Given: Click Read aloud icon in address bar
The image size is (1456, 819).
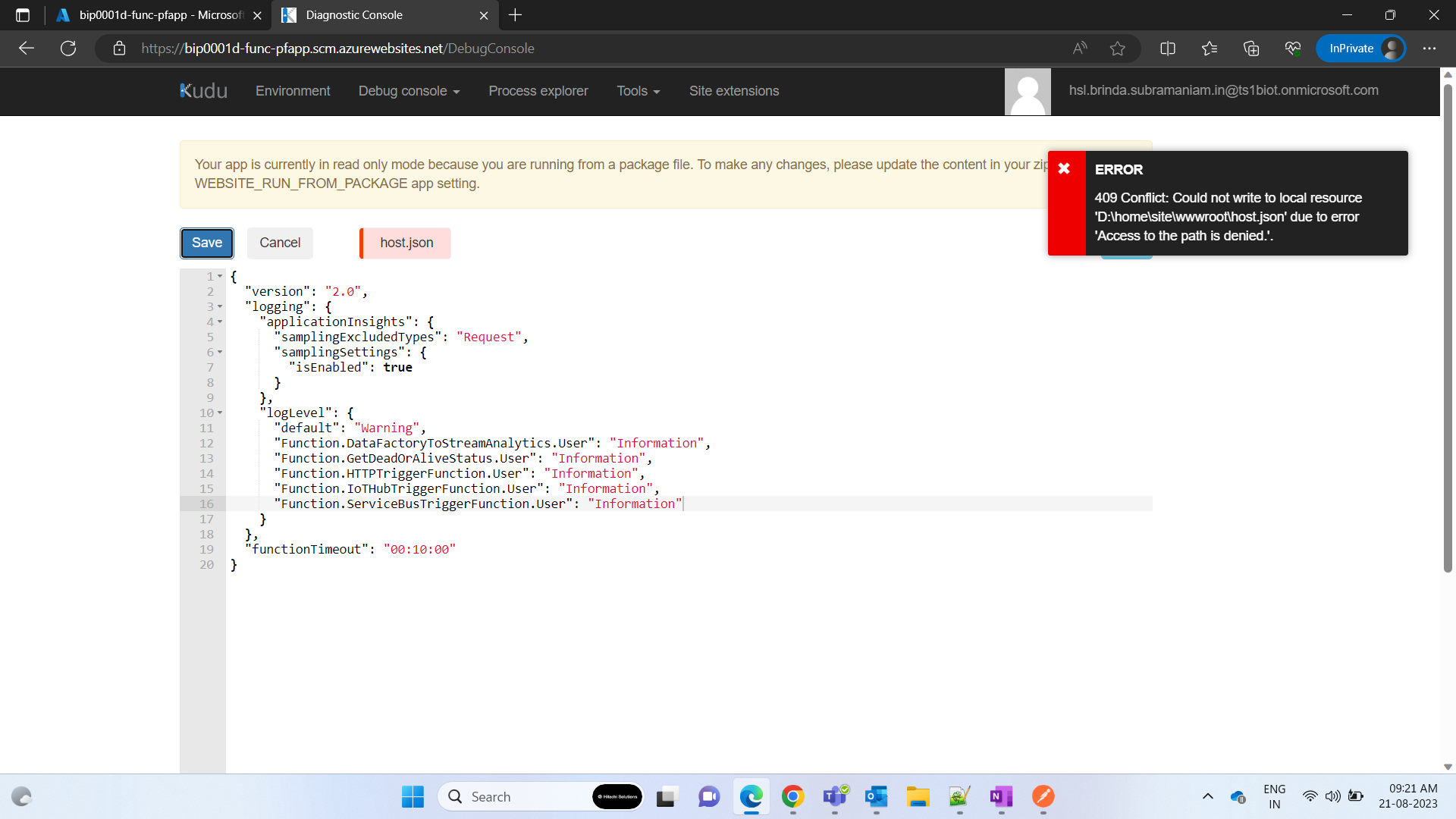Looking at the screenshot, I should coord(1080,49).
